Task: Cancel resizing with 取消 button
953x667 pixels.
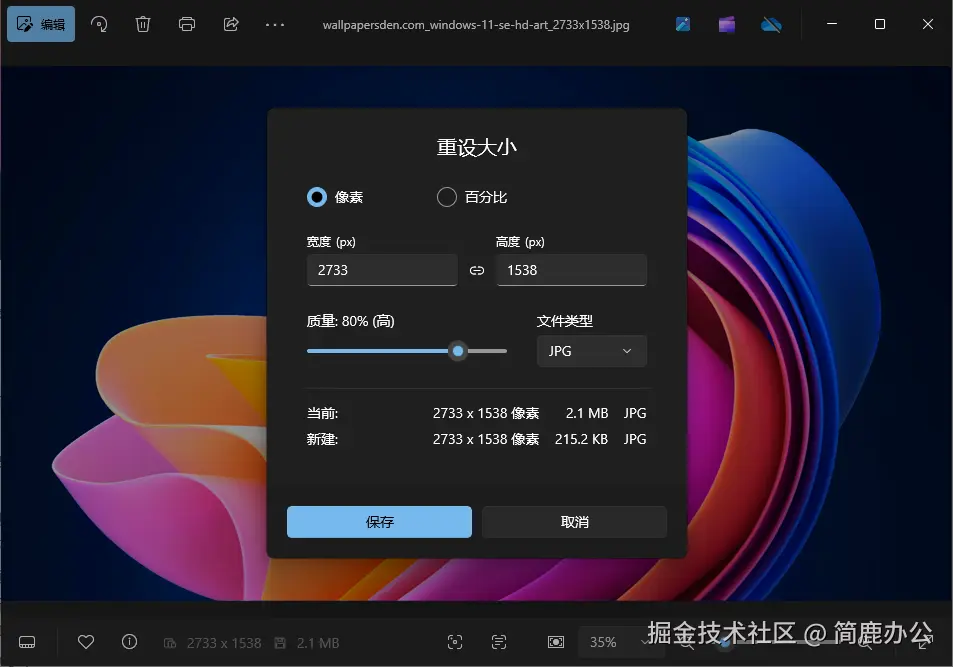Action: [x=574, y=521]
